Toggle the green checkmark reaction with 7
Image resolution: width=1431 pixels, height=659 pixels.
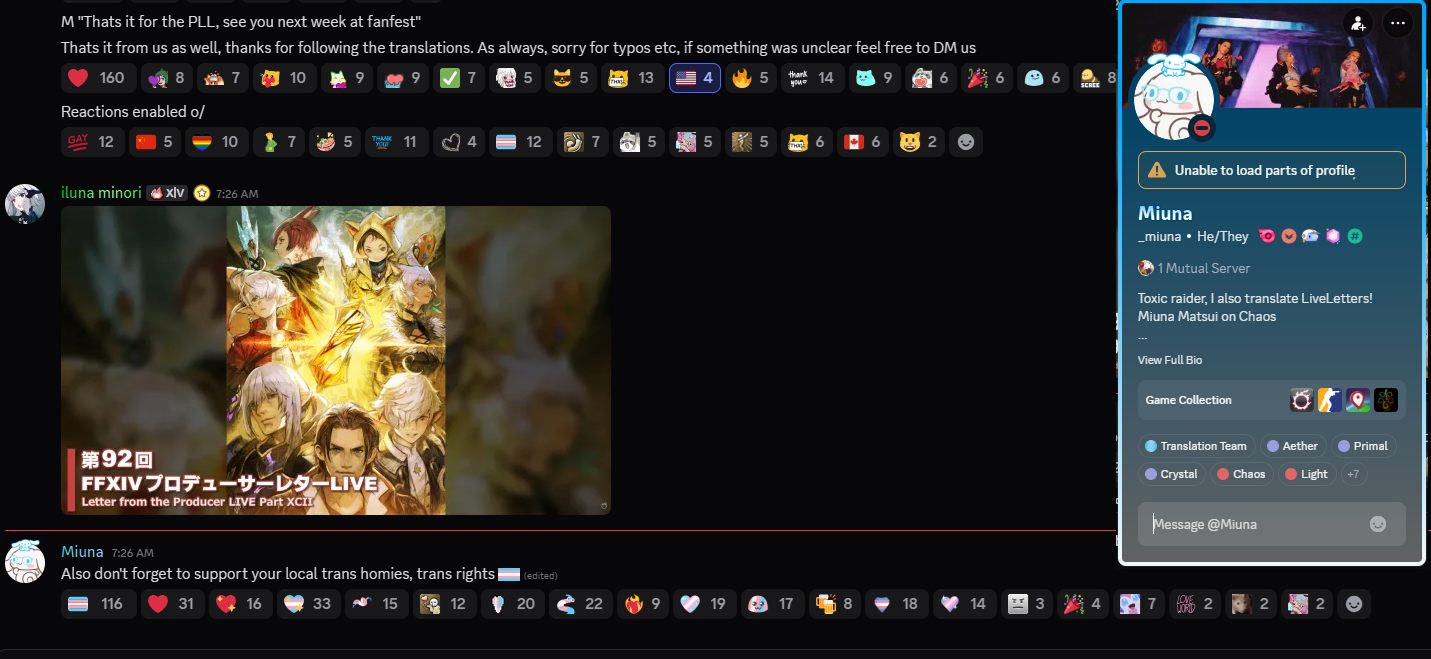[x=461, y=78]
